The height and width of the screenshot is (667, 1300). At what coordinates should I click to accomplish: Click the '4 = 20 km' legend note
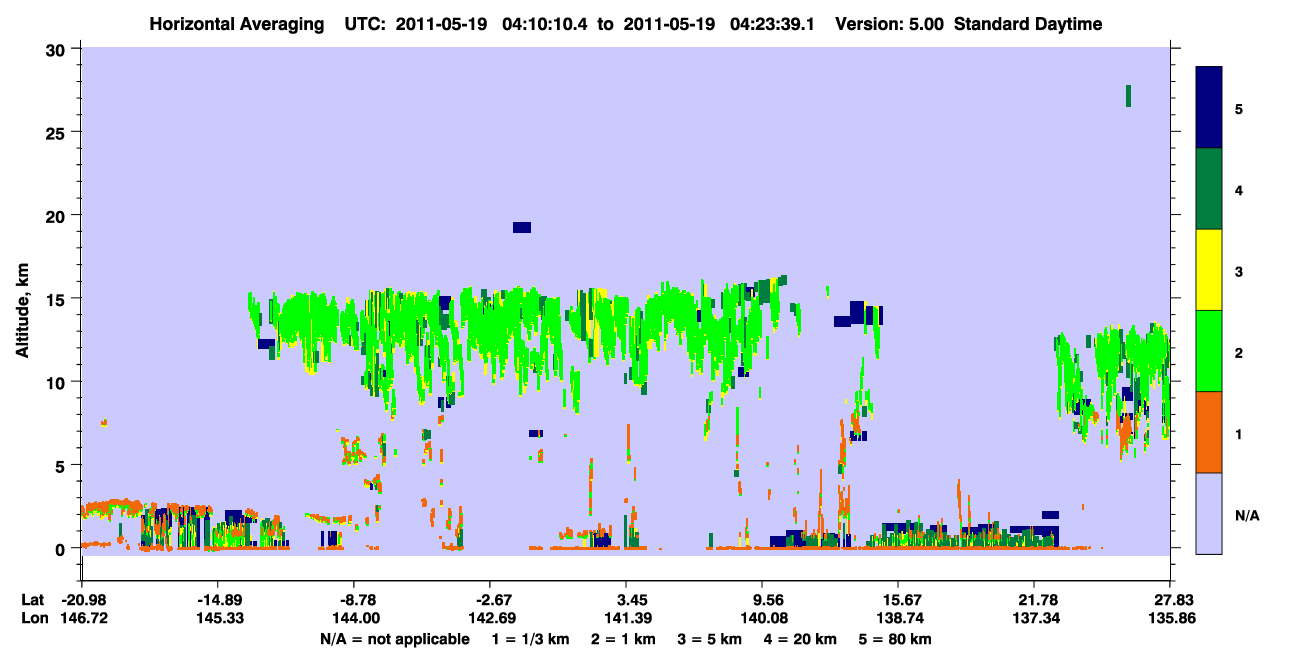799,639
